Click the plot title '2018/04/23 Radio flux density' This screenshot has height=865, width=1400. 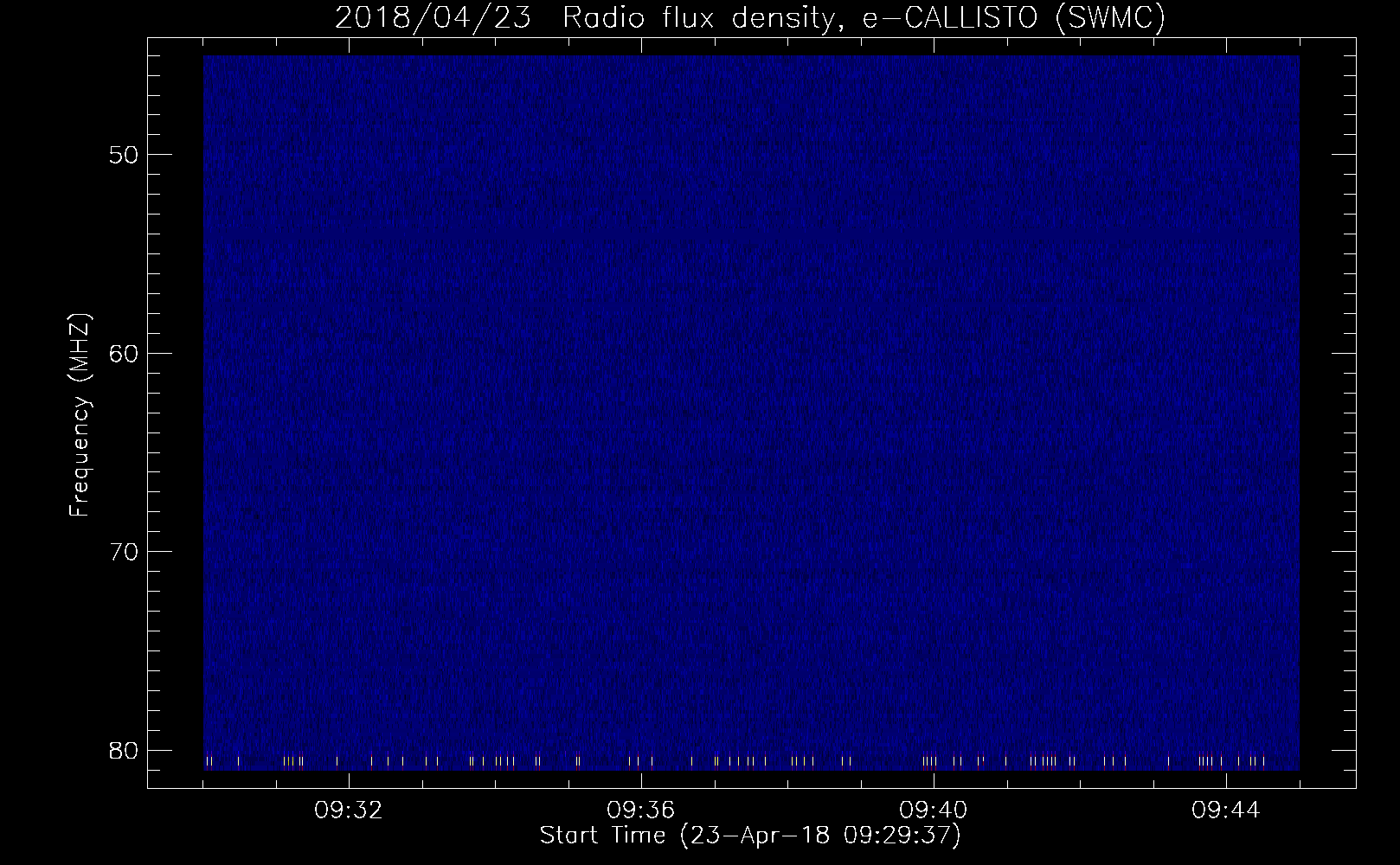[x=591, y=18]
